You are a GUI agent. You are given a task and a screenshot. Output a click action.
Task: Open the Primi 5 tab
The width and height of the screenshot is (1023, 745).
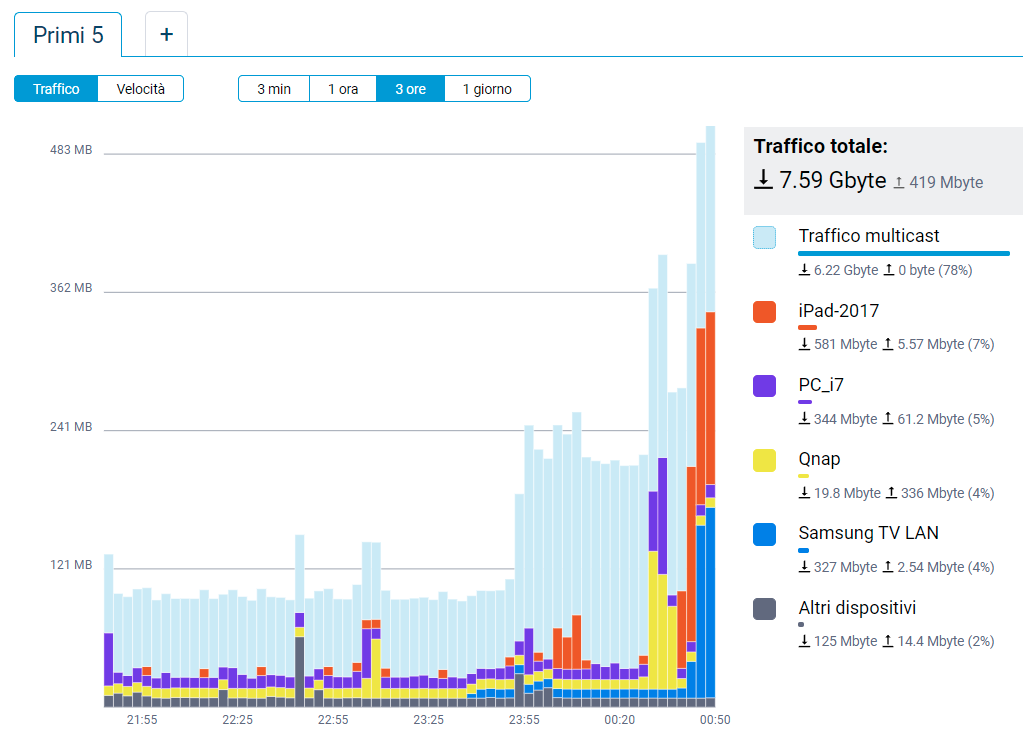point(68,35)
